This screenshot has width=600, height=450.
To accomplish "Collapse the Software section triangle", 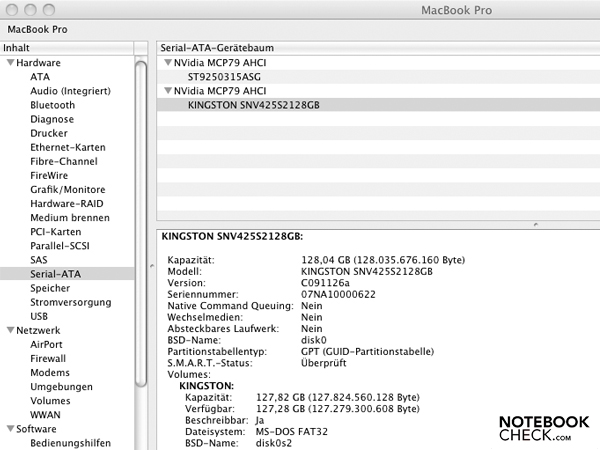I will (11, 429).
